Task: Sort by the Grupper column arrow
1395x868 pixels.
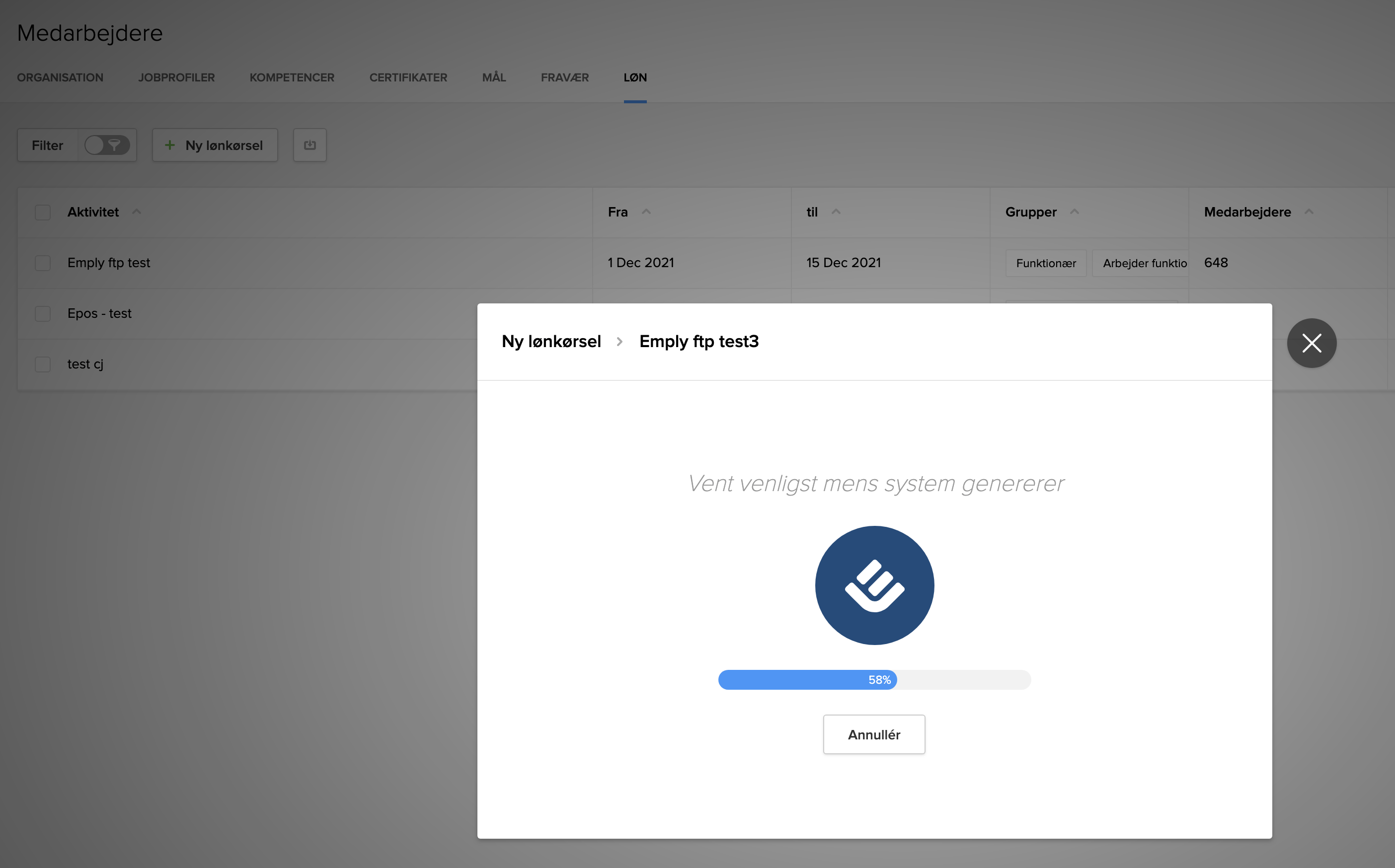Action: [x=1075, y=212]
